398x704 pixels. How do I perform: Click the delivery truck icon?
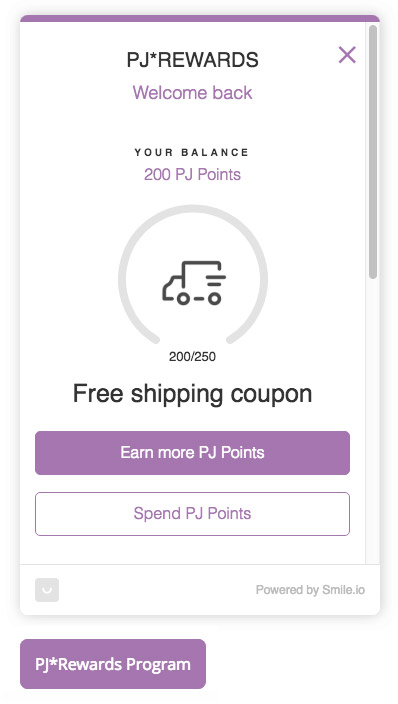pos(194,283)
